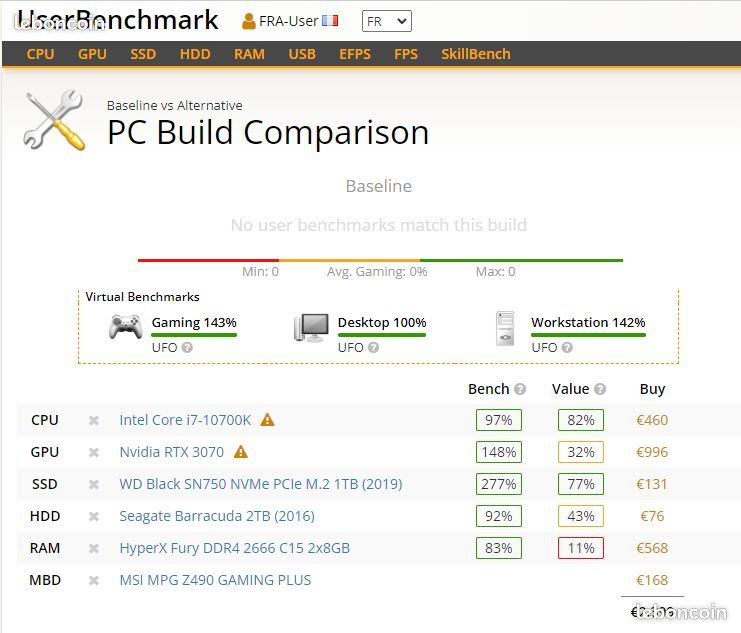Click the HDD value score 43%
The image size is (741, 633).
(581, 516)
